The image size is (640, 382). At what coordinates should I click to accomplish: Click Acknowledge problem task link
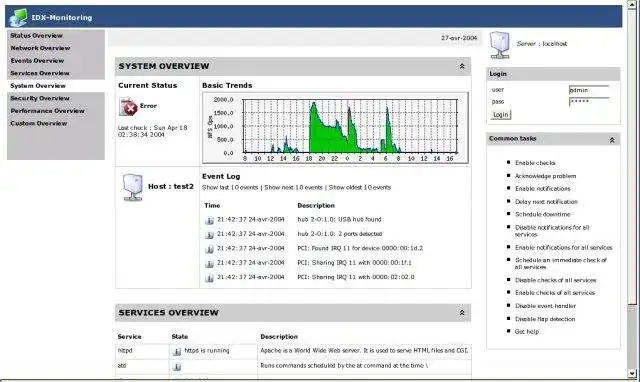point(545,176)
